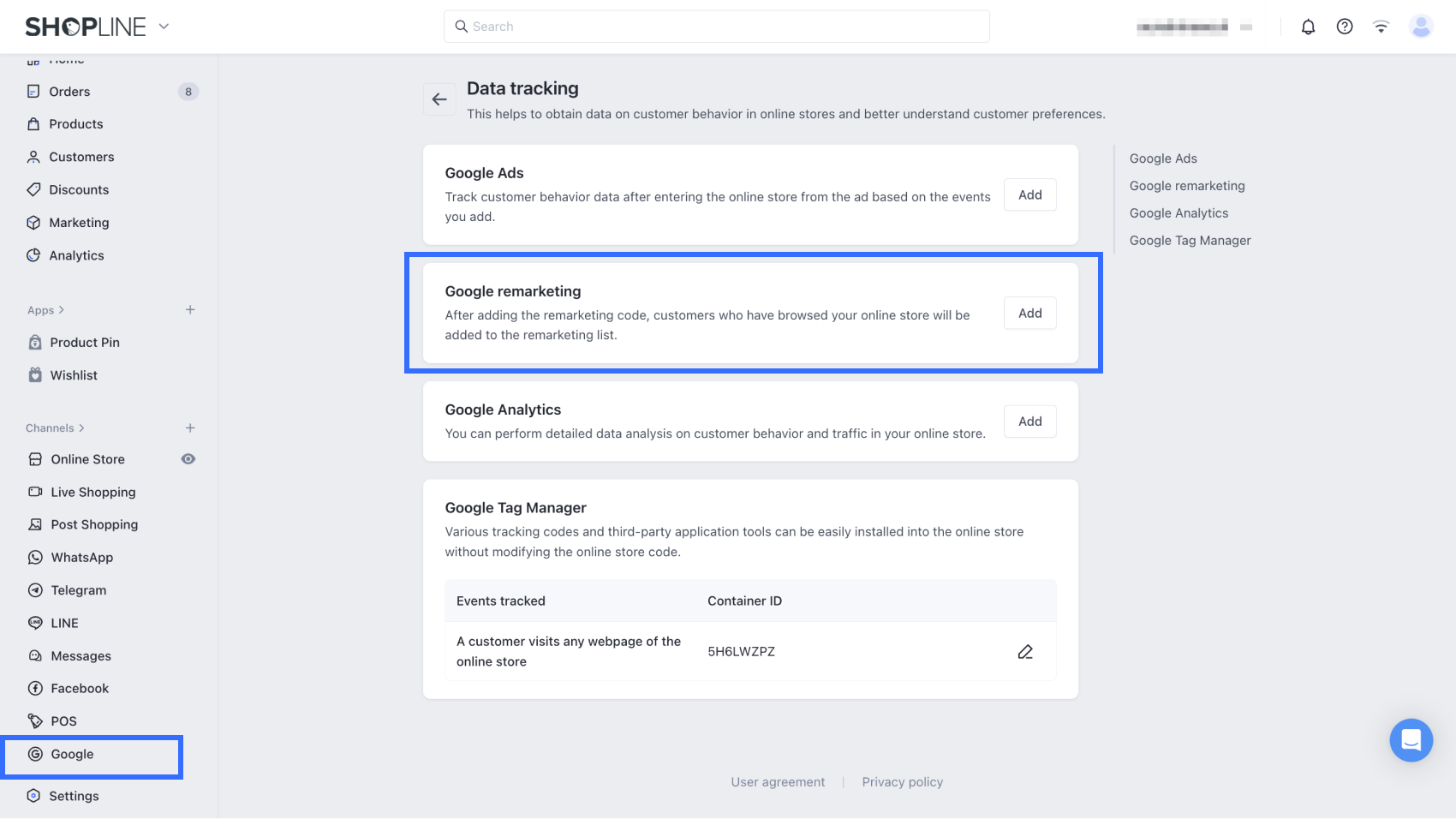Open the Orders menu item

(69, 92)
